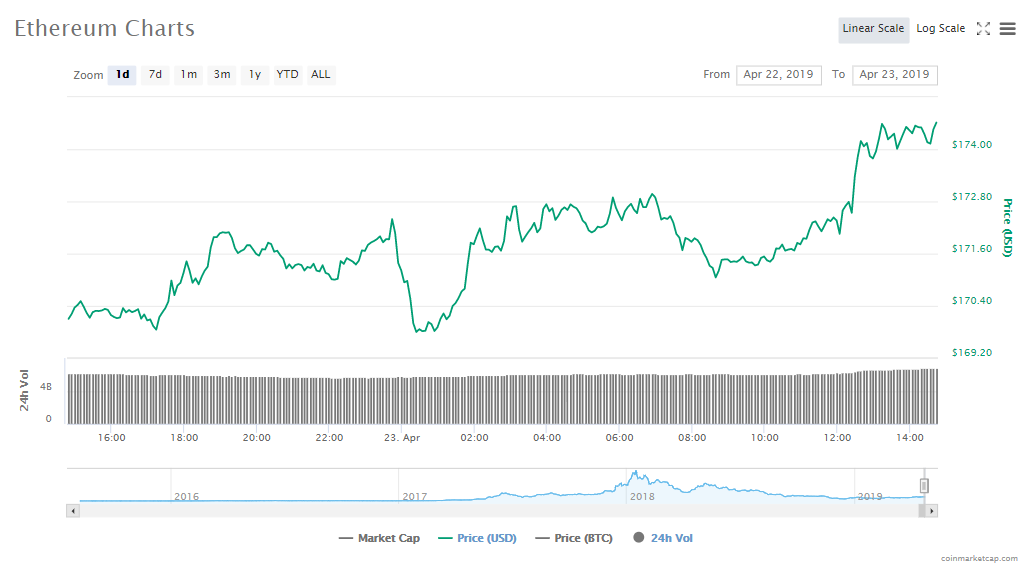The image size is (1033, 578).
Task: Click the navigator scroll right arrow
Action: (931, 511)
